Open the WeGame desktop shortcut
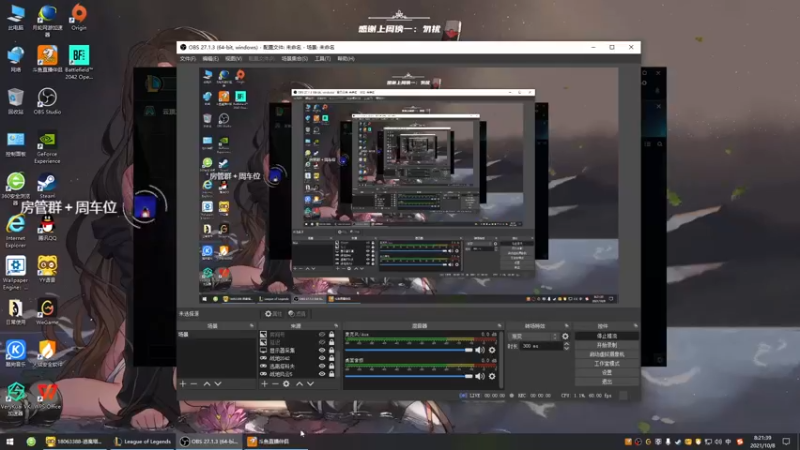This screenshot has width=800, height=450. click(x=47, y=311)
